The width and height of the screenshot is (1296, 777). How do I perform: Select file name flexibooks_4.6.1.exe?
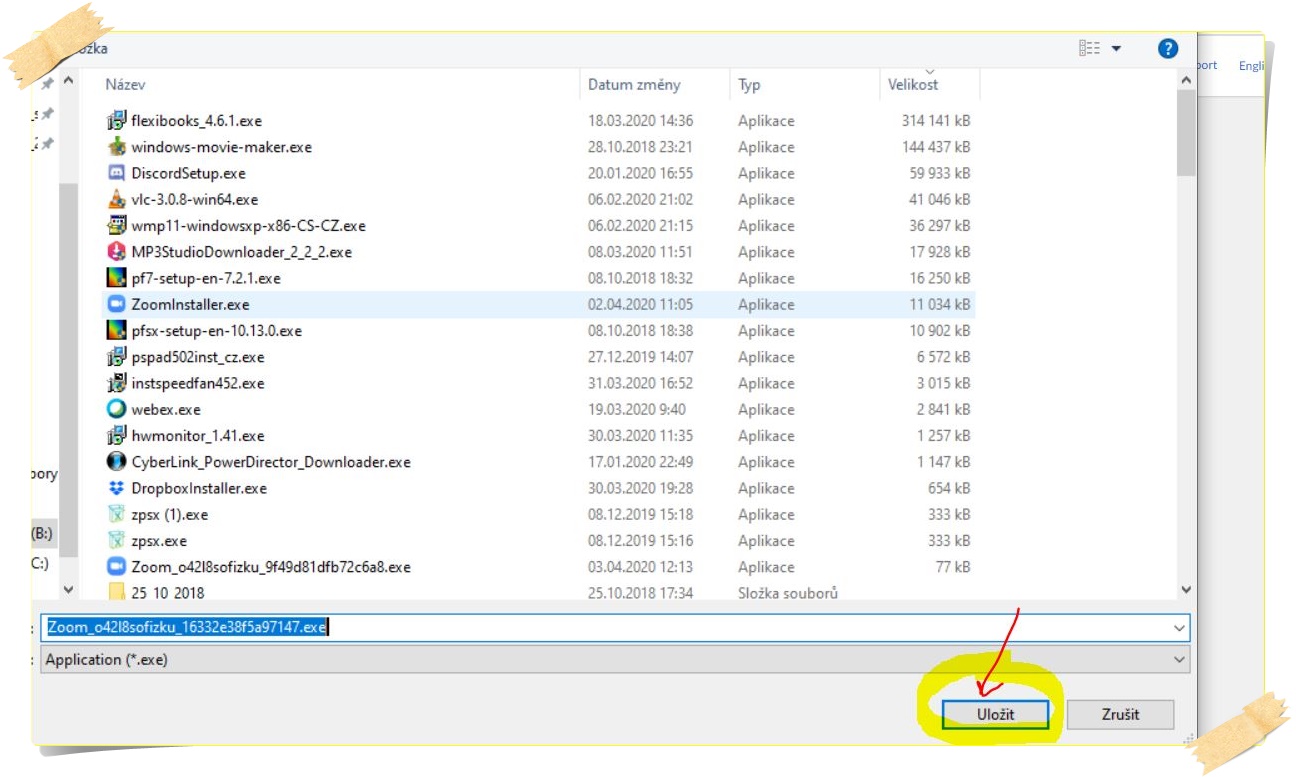point(197,121)
